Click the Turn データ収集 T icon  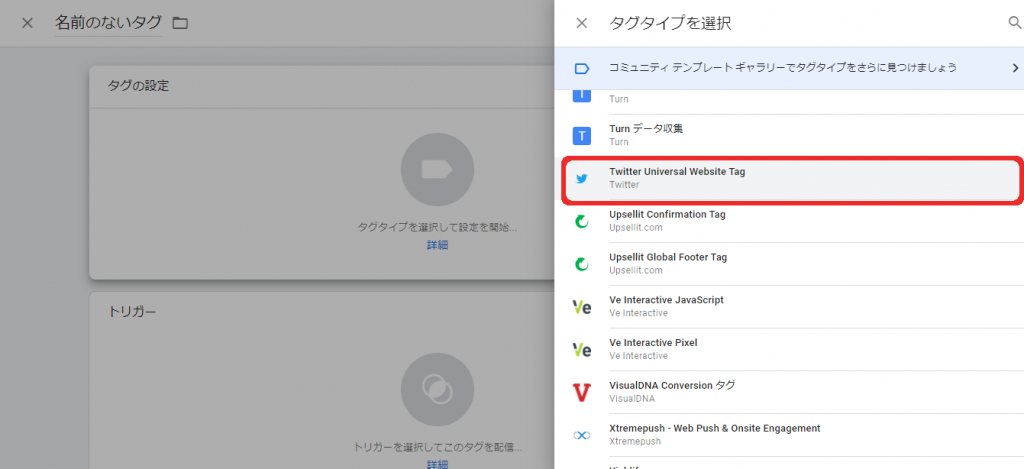click(x=581, y=136)
